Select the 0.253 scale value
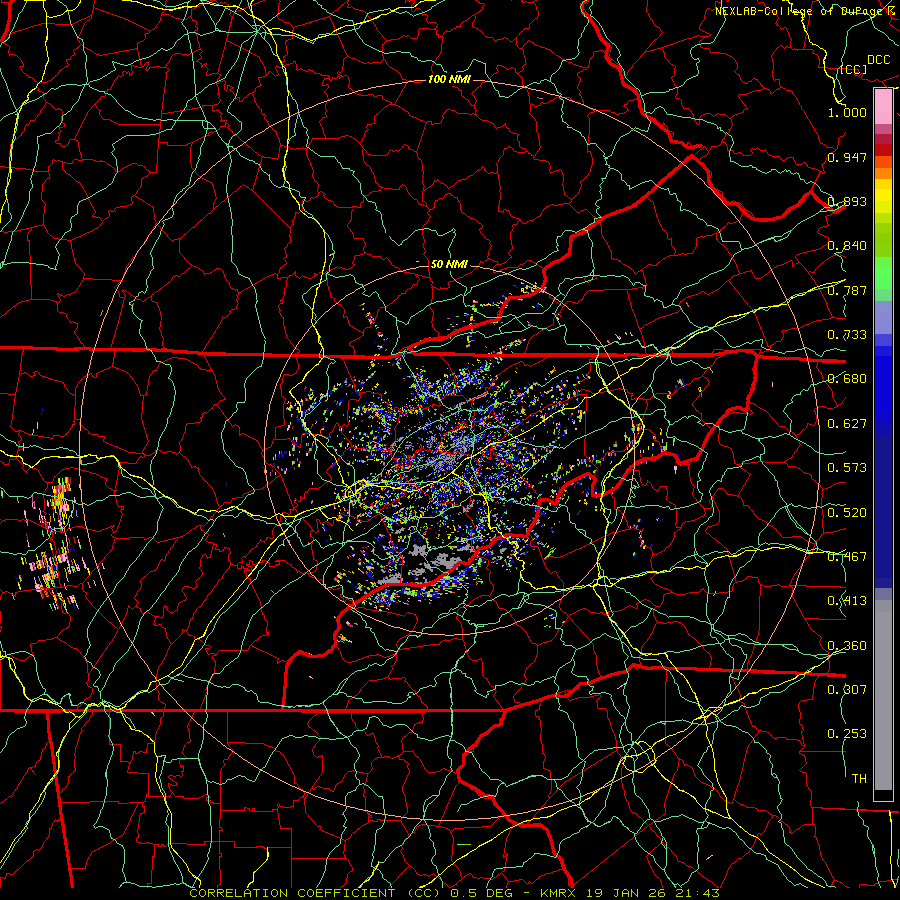900x900 pixels. point(847,734)
